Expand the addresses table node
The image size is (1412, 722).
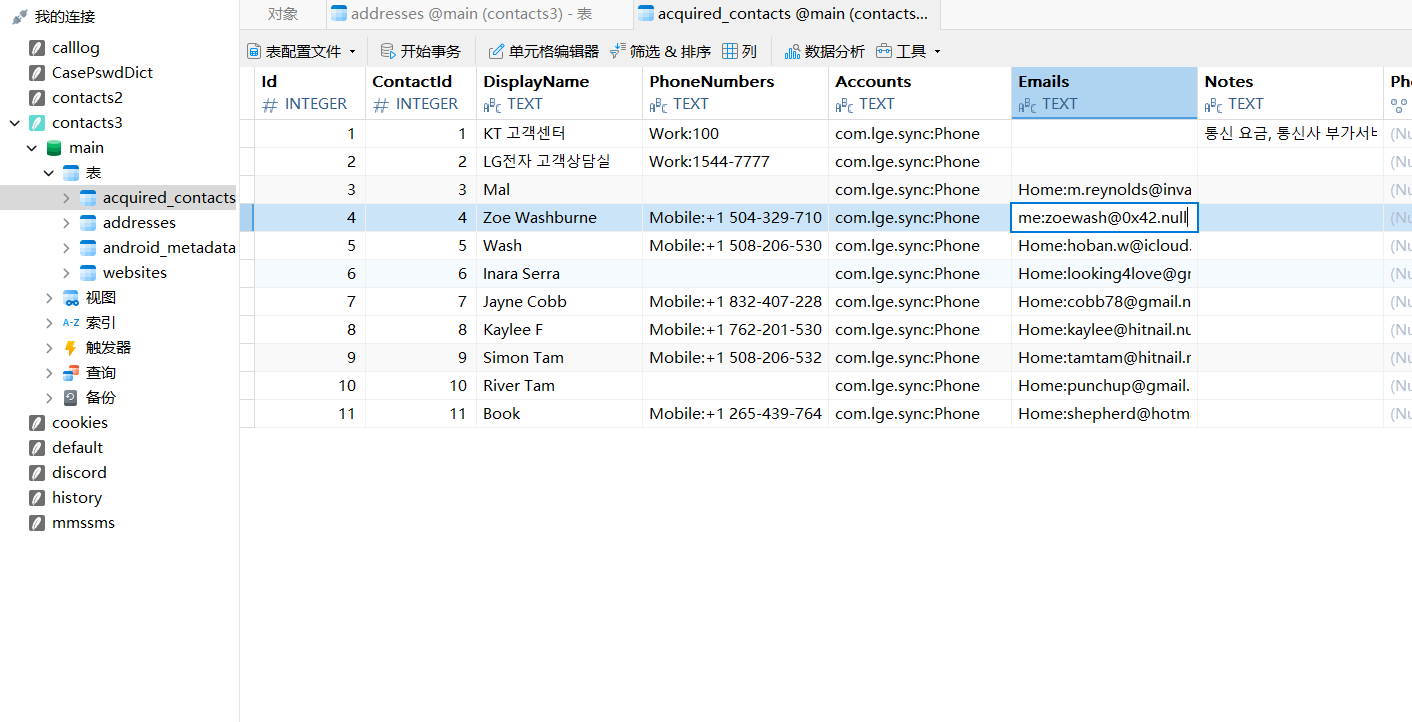[x=66, y=223]
